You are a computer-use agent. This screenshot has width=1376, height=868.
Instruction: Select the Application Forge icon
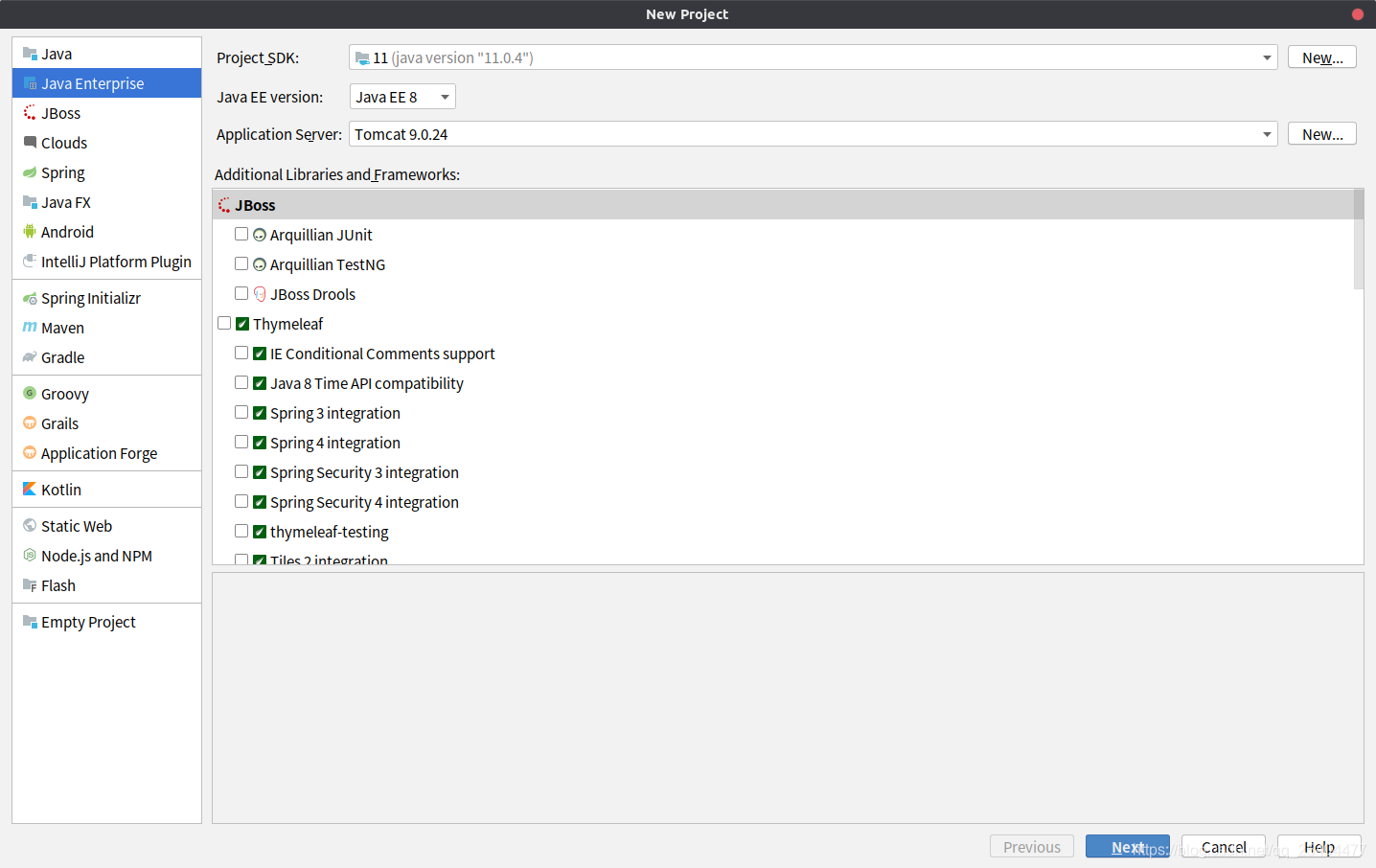point(30,453)
